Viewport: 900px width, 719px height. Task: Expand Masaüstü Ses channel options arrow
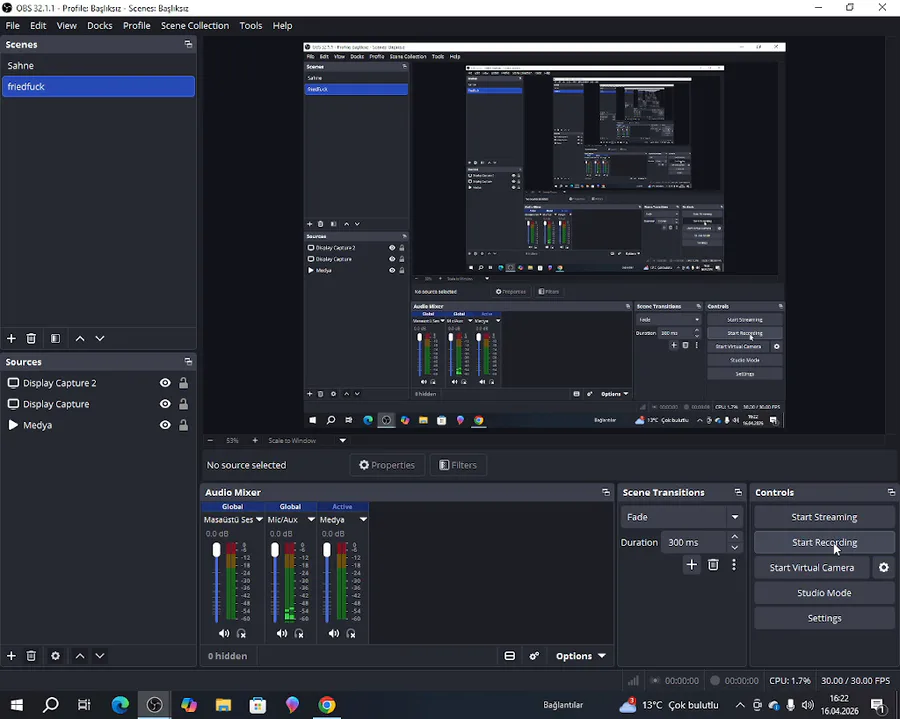pyautogui.click(x=259, y=519)
